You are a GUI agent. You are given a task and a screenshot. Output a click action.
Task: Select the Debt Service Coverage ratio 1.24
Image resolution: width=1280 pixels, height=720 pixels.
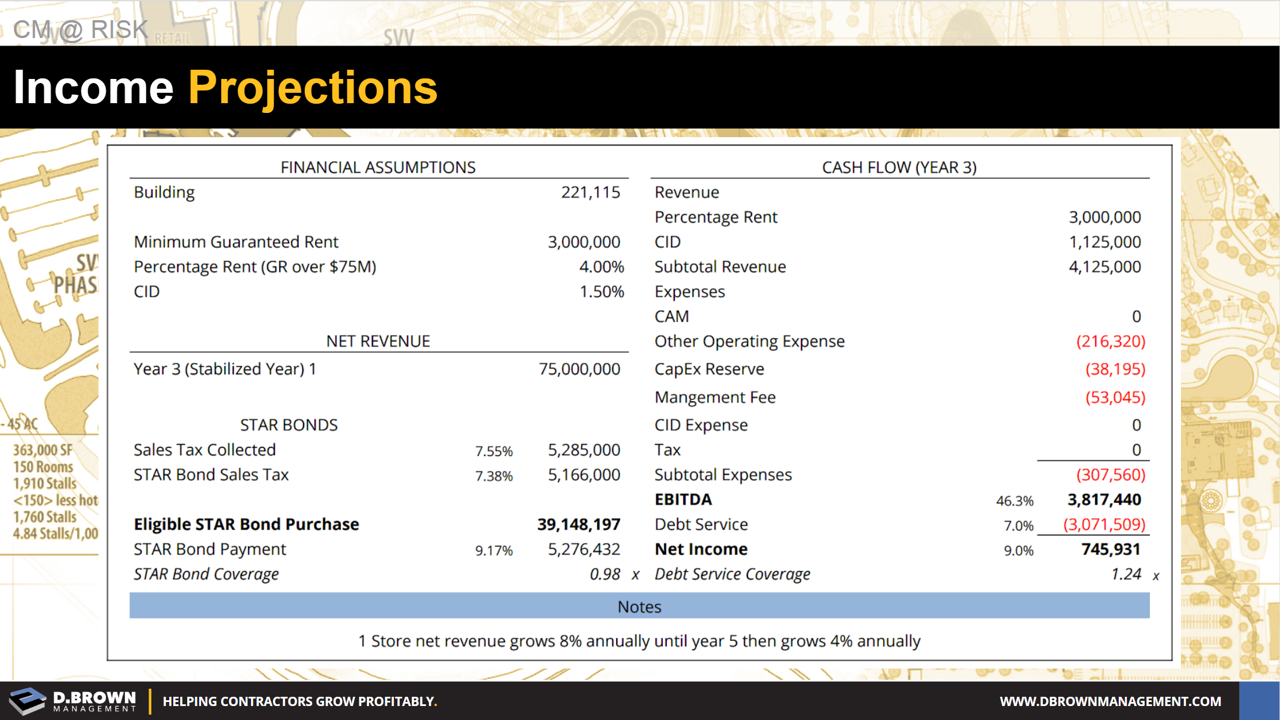tap(1134, 574)
